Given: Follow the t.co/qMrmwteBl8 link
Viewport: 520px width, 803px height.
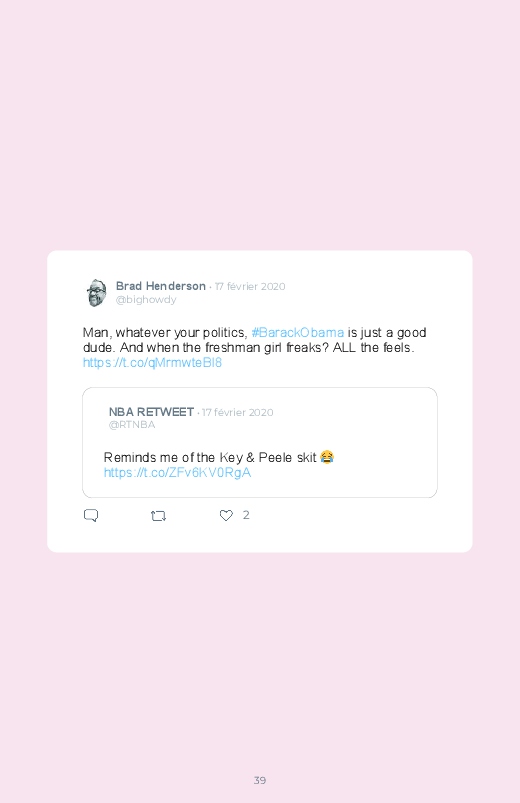Looking at the screenshot, I should tap(152, 363).
